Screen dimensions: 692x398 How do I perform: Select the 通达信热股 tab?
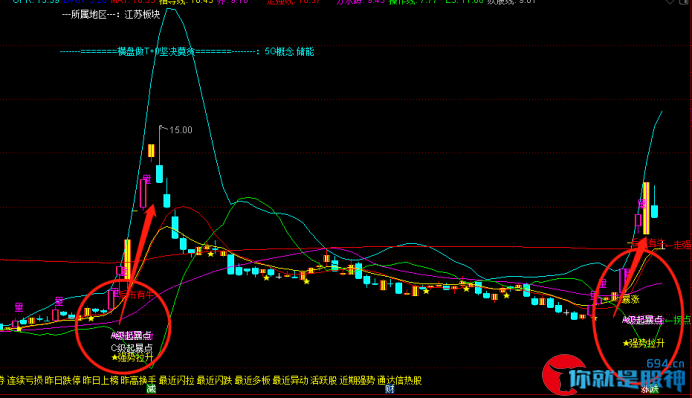[x=399, y=380]
